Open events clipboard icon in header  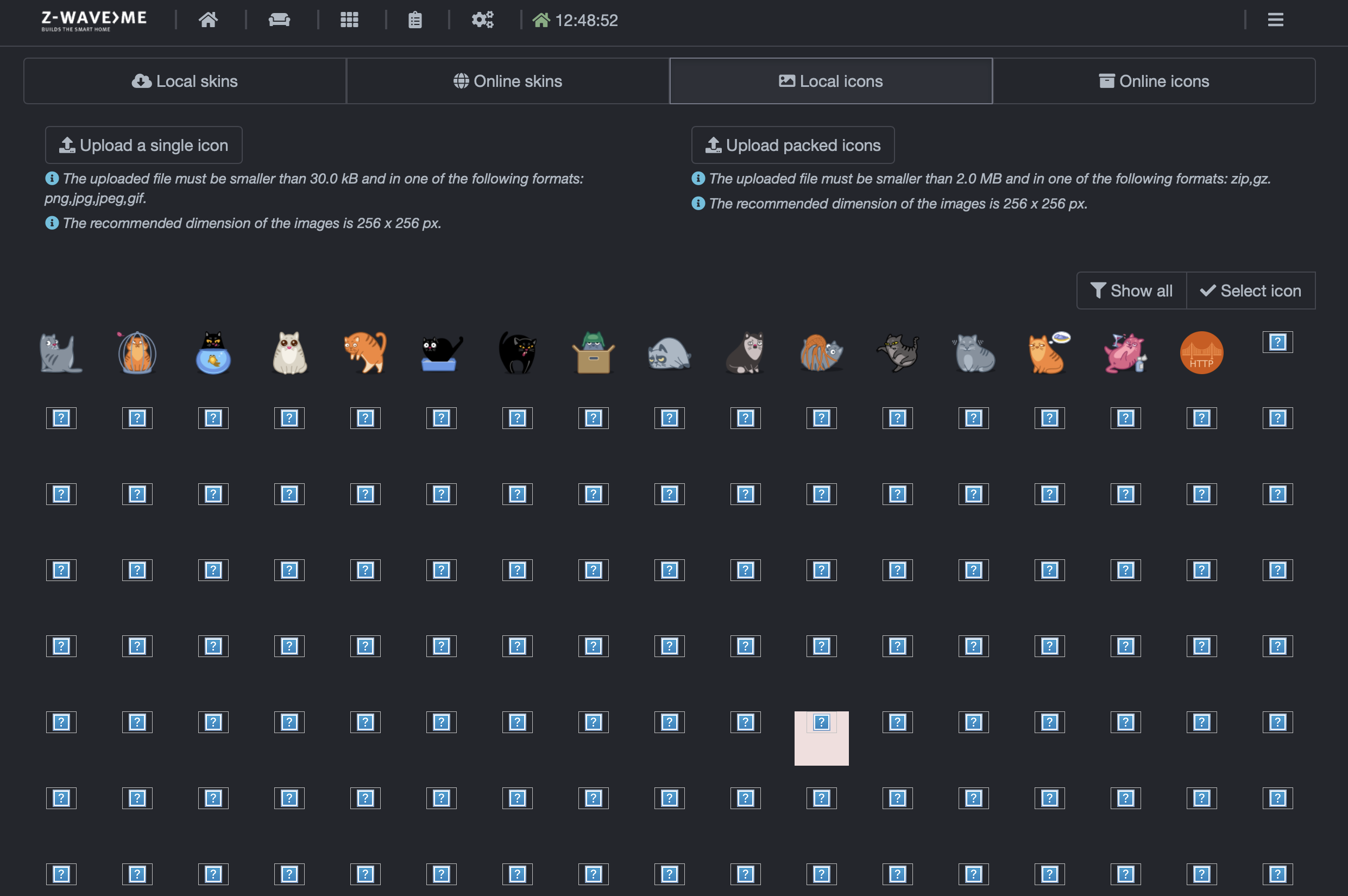[x=415, y=20]
